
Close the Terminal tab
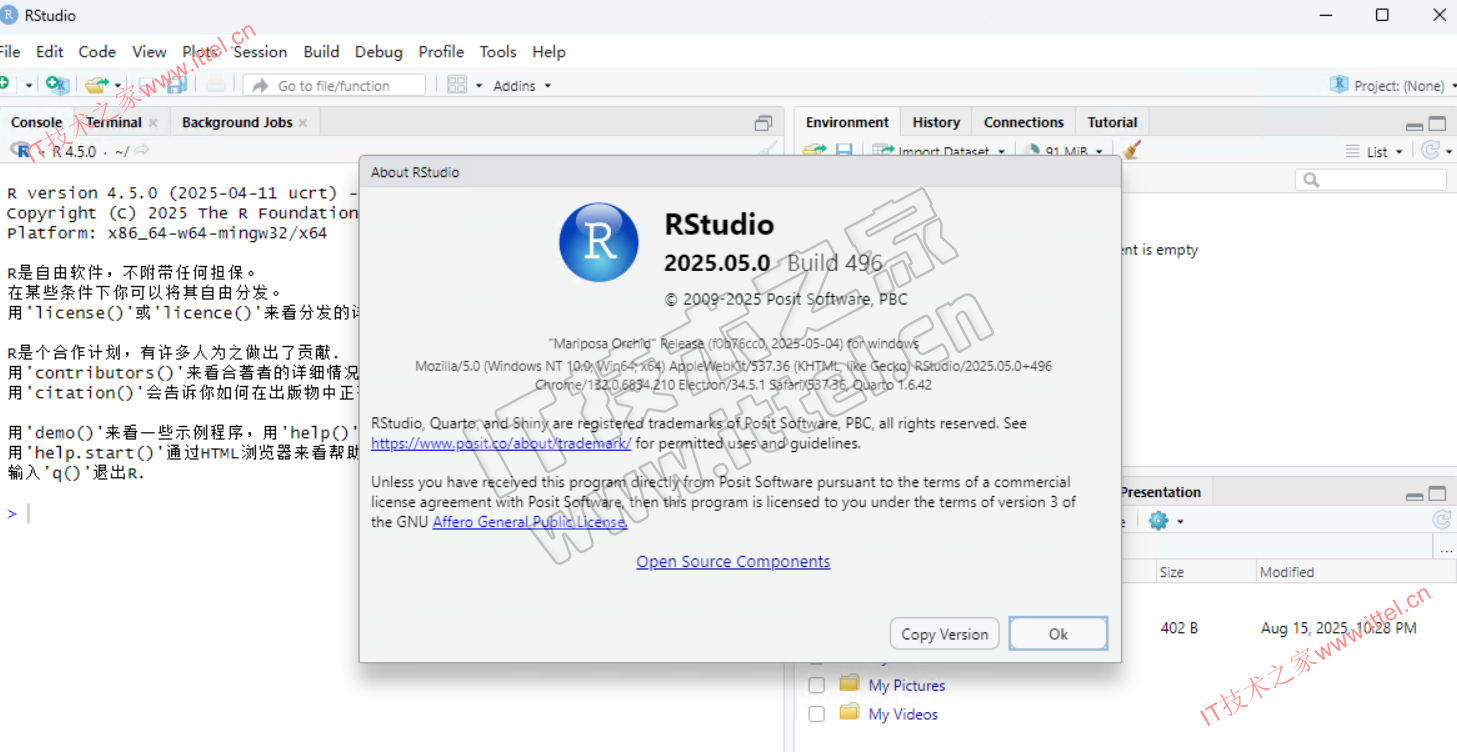click(x=153, y=123)
